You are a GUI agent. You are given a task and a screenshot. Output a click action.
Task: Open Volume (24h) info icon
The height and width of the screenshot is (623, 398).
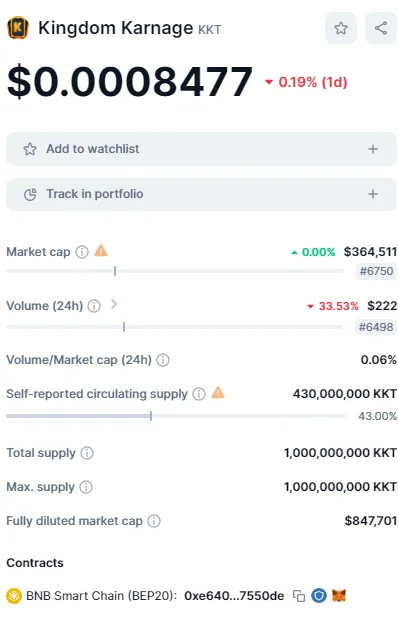click(94, 306)
